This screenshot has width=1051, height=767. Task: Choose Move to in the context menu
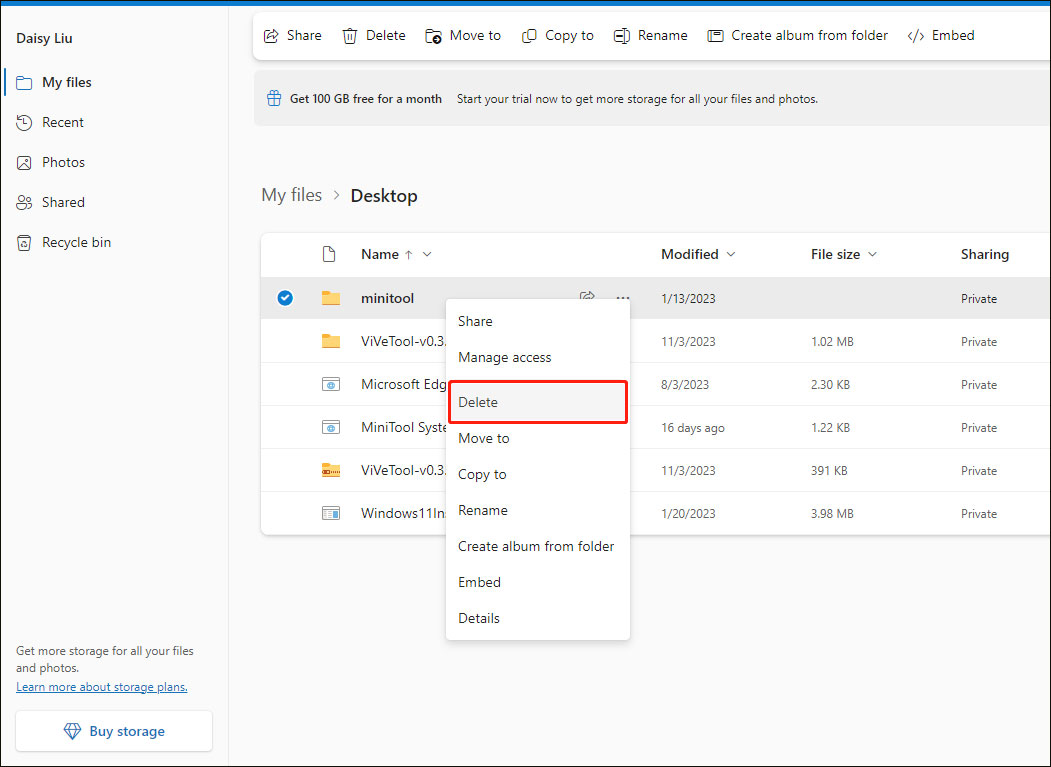(538, 438)
